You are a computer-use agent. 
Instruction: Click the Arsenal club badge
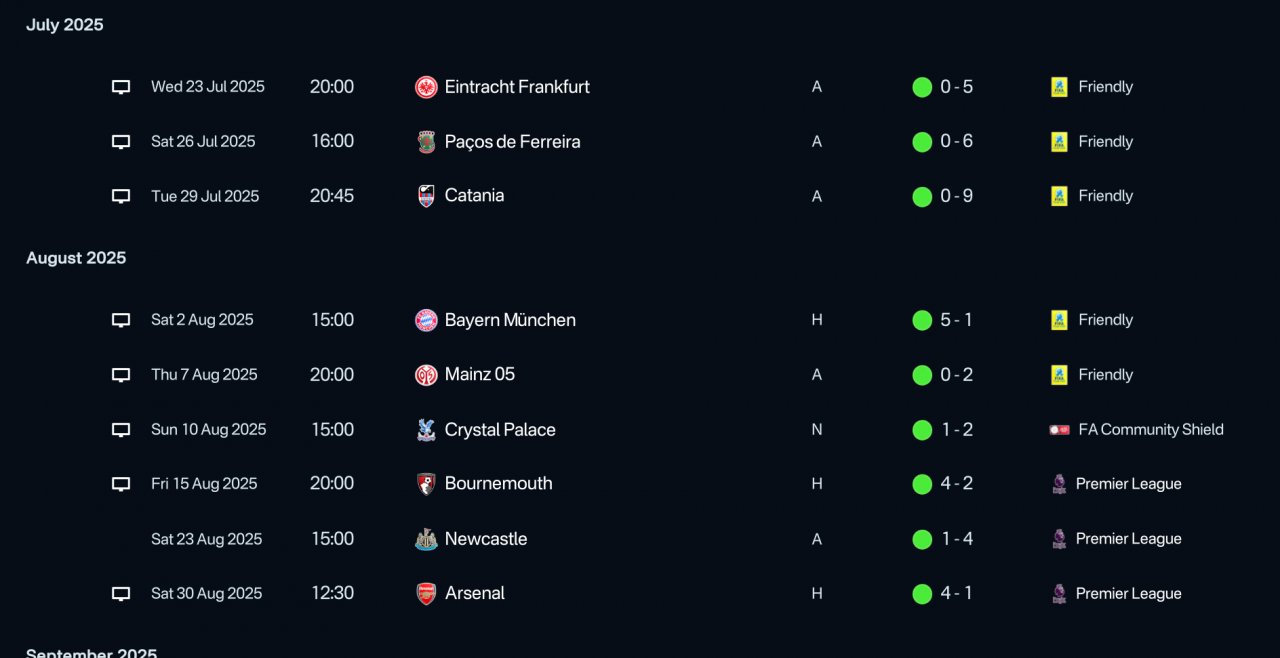pos(426,594)
